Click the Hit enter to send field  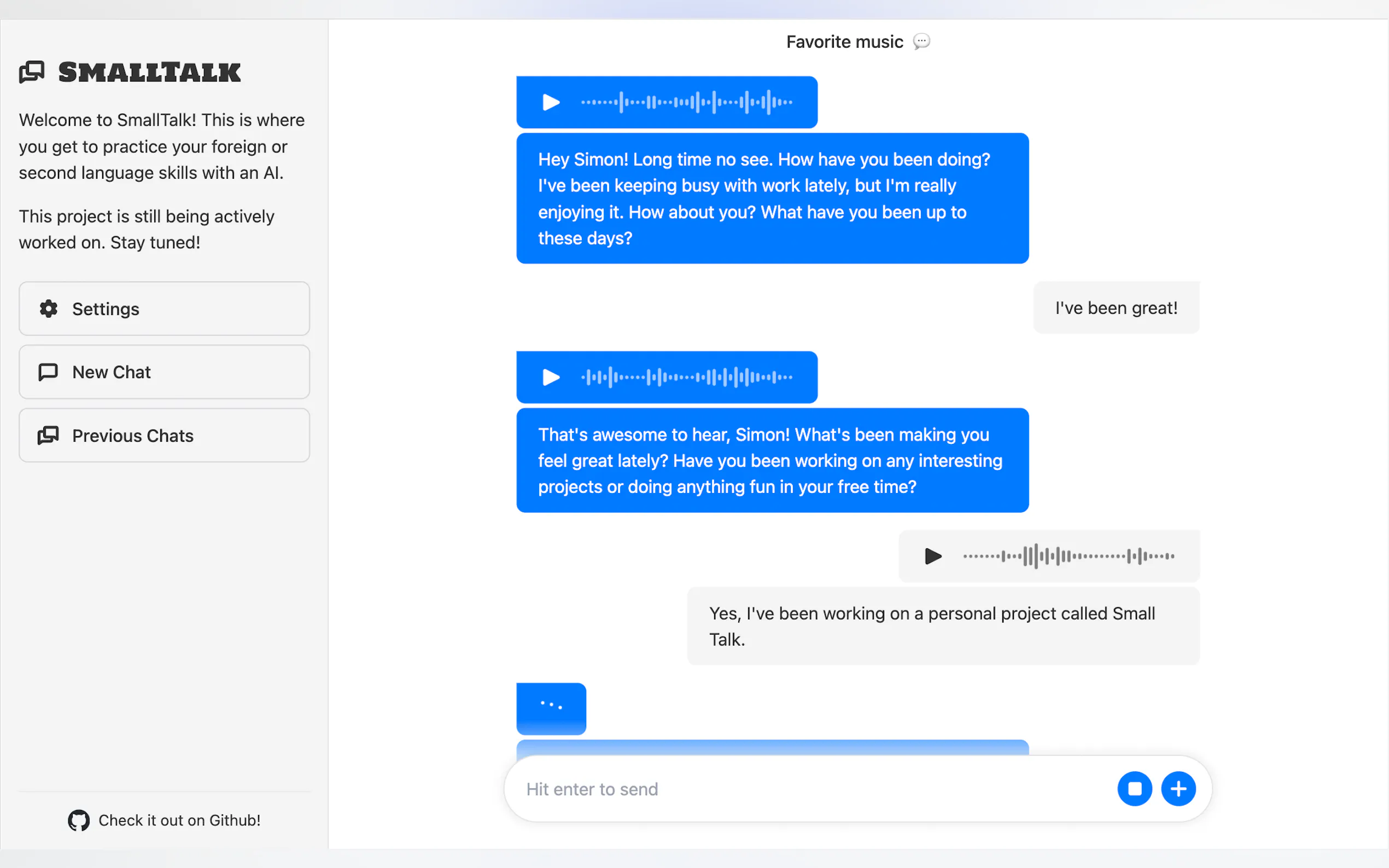(x=804, y=789)
